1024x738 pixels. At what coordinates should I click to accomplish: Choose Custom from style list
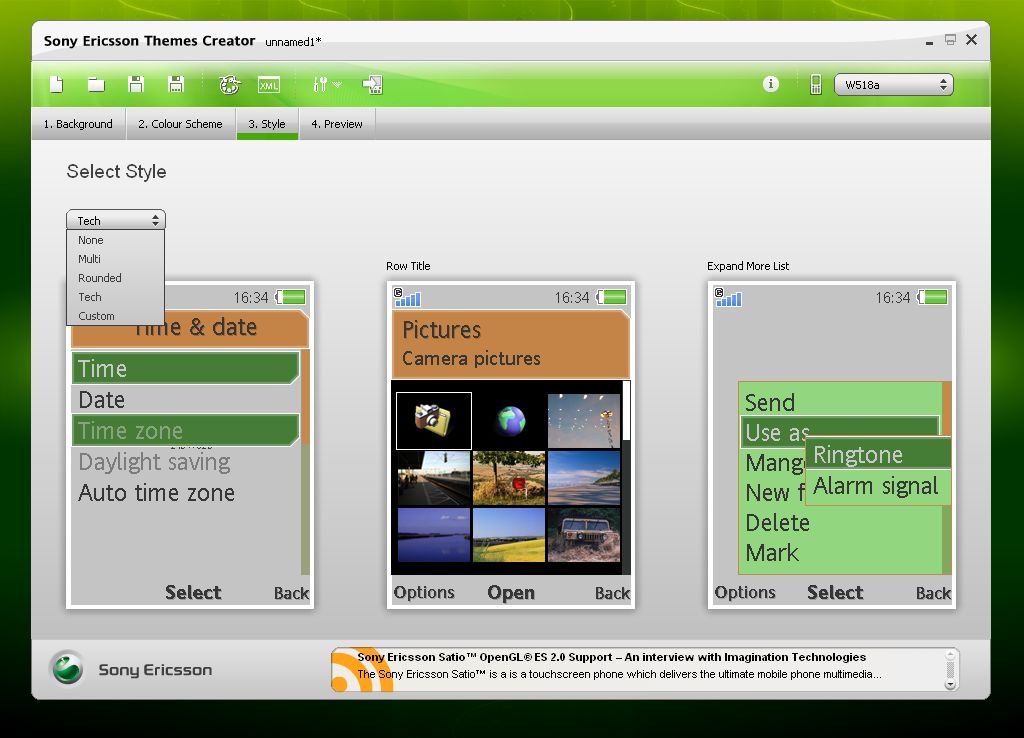pos(115,315)
